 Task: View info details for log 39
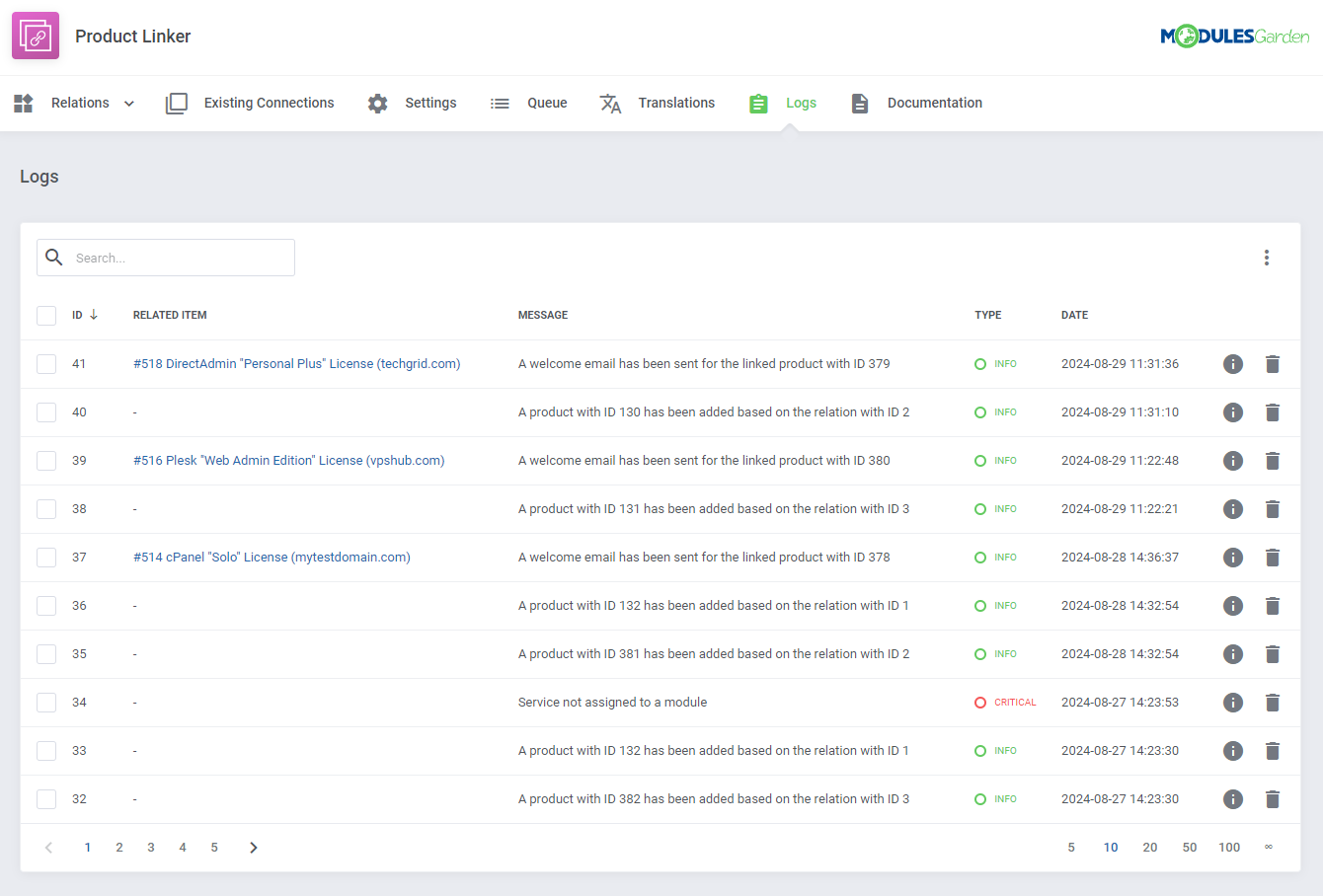coord(1233,461)
